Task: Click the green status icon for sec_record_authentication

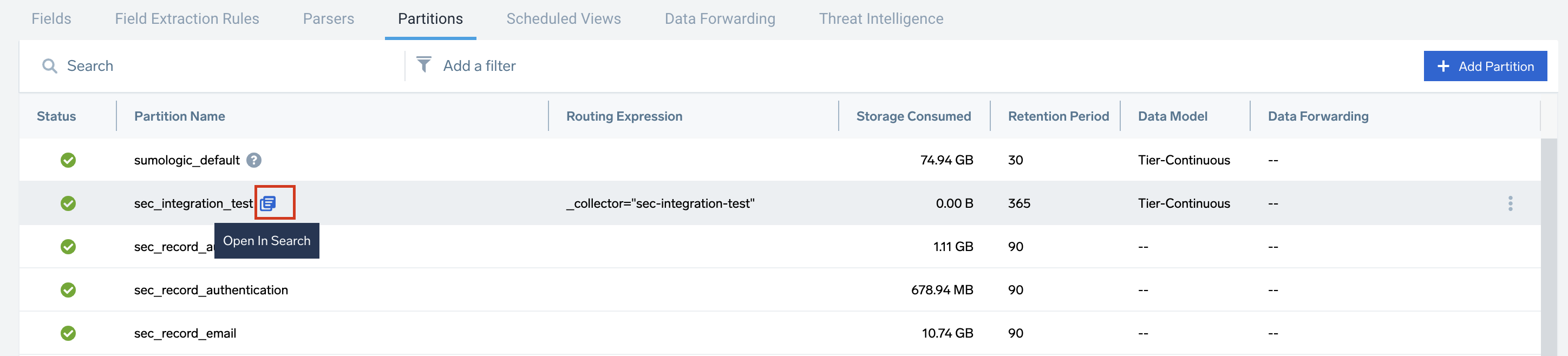Action: [68, 291]
